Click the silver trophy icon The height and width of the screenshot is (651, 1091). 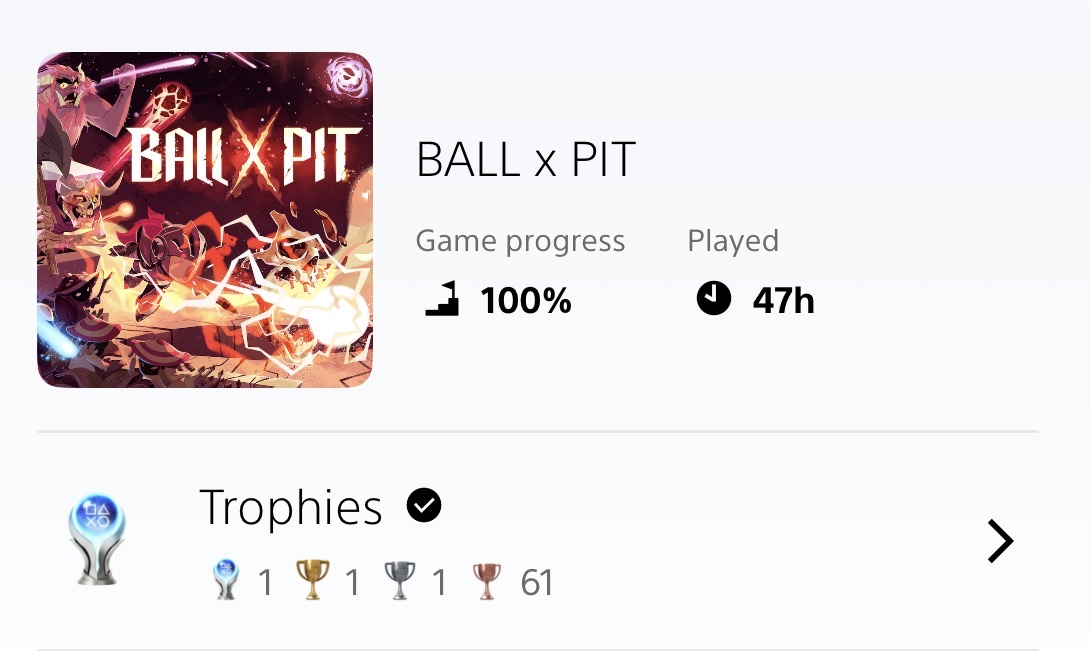400,581
